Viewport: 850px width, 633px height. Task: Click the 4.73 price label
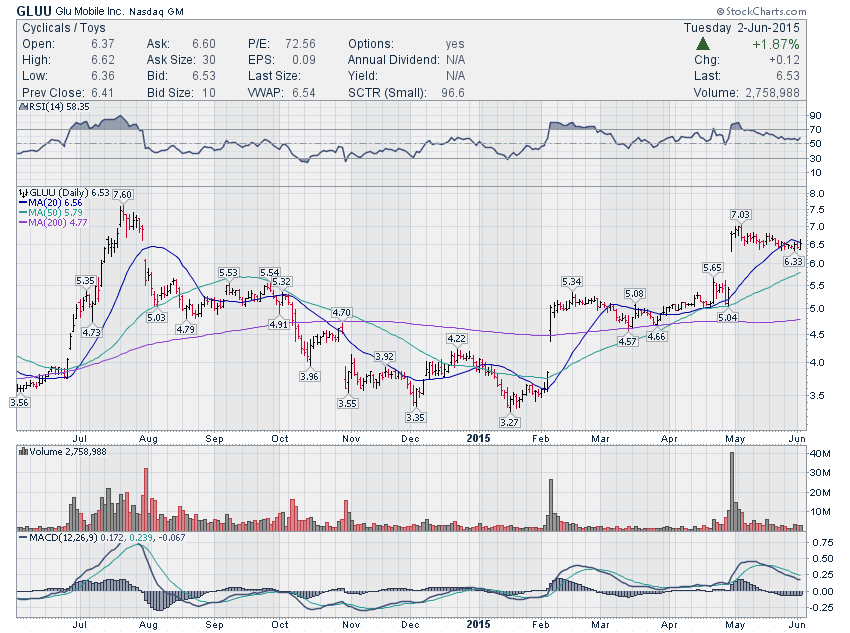point(92,332)
